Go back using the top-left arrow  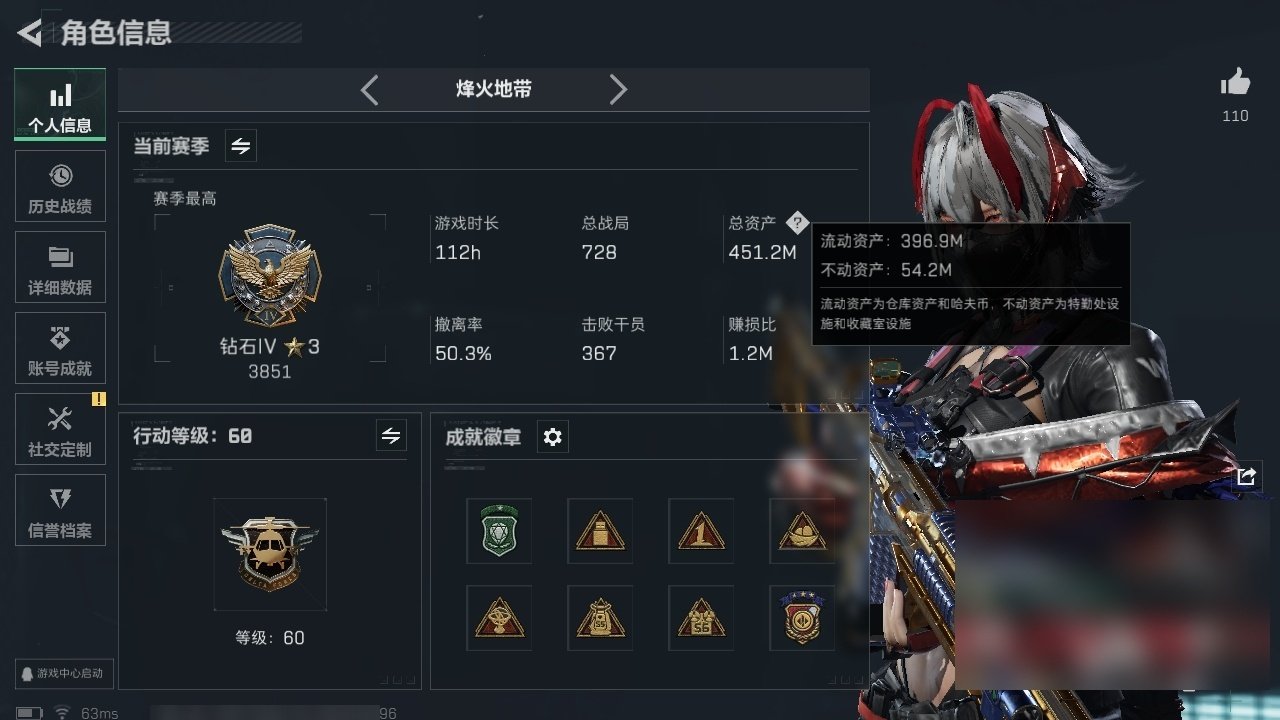[x=30, y=33]
